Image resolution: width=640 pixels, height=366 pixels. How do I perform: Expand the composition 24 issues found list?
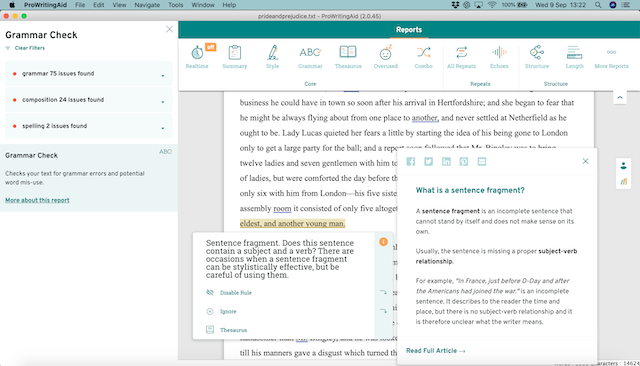tap(162, 102)
